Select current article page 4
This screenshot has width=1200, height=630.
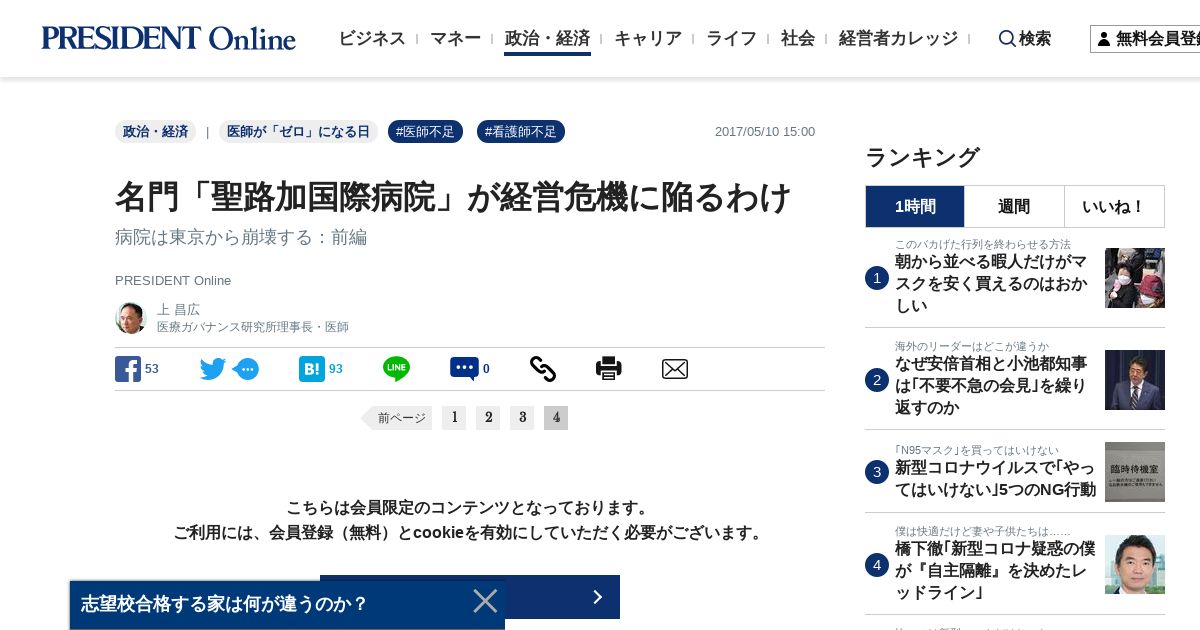point(556,418)
